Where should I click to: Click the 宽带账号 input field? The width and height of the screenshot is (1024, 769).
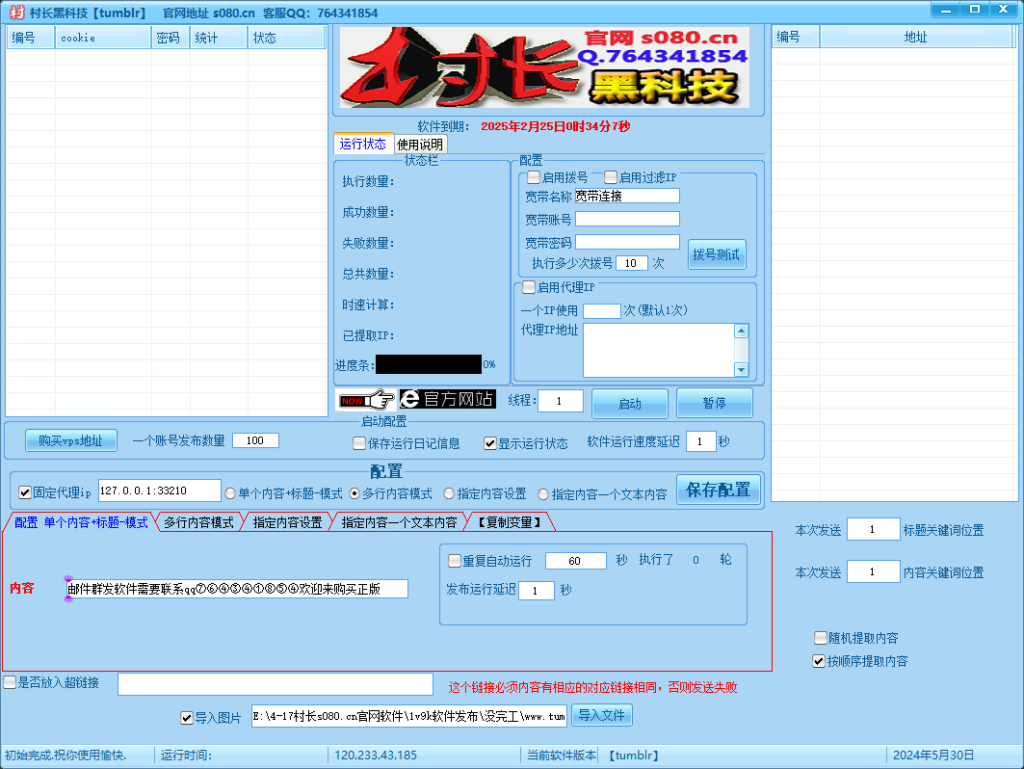coord(627,219)
